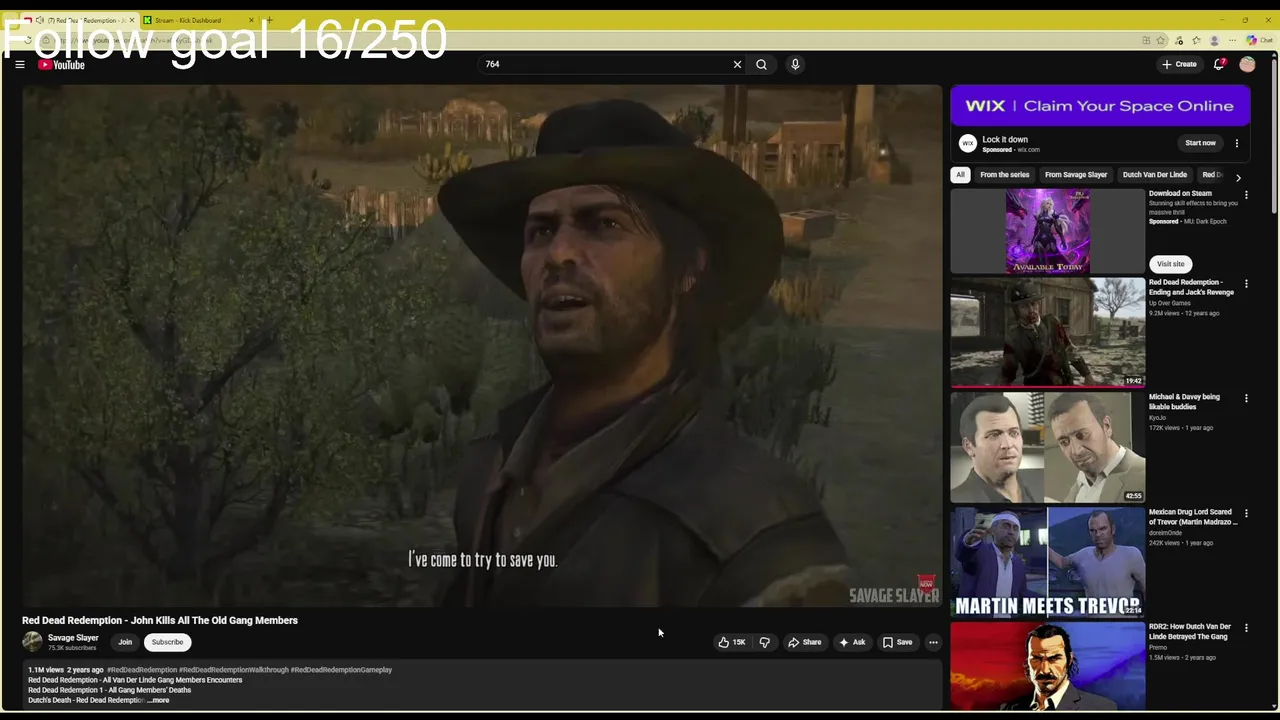Viewport: 1280px width, 720px height.
Task: Click the first #RedDeadRedemption hashtag
Action: [142, 670]
